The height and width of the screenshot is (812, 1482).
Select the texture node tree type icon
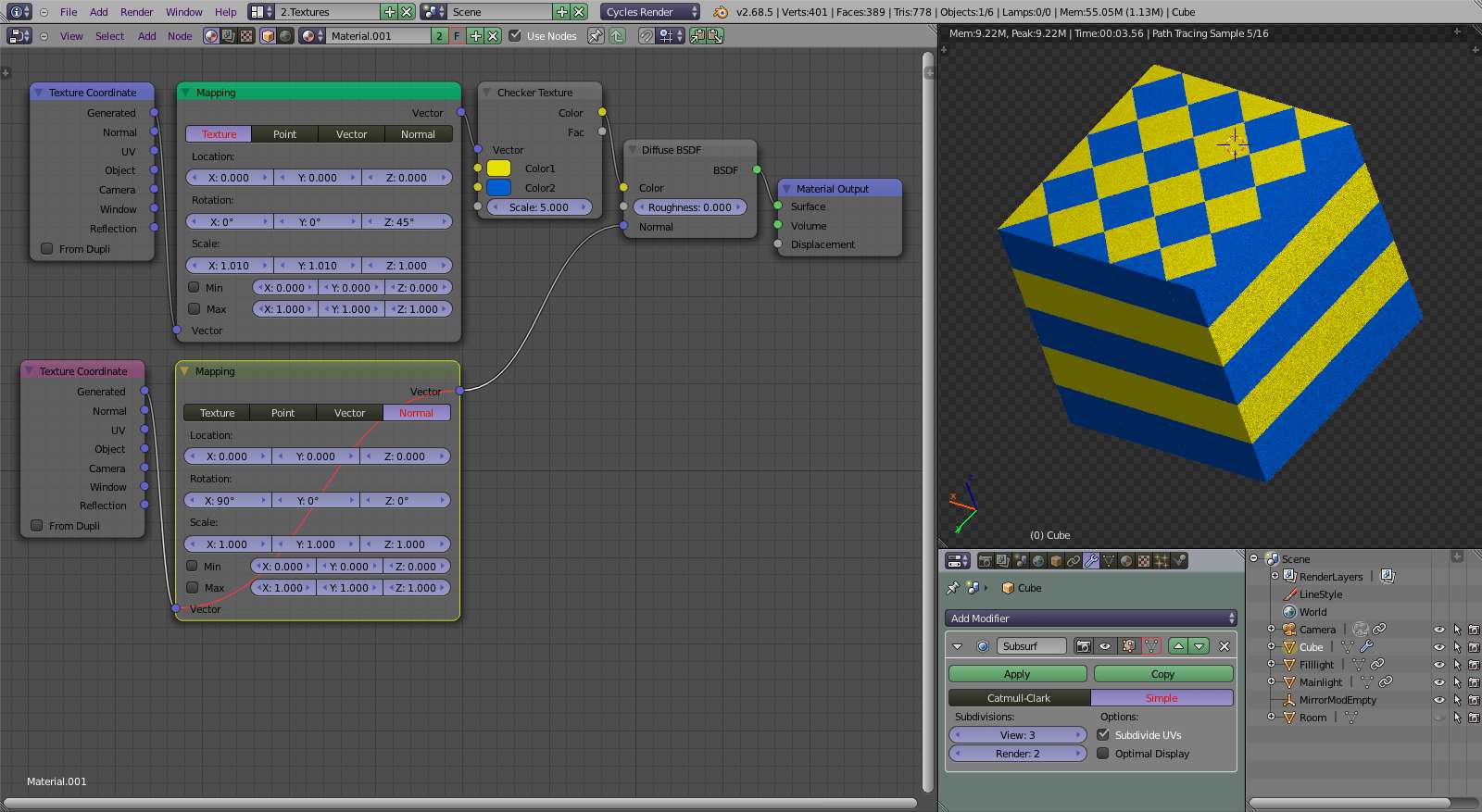tap(246, 36)
